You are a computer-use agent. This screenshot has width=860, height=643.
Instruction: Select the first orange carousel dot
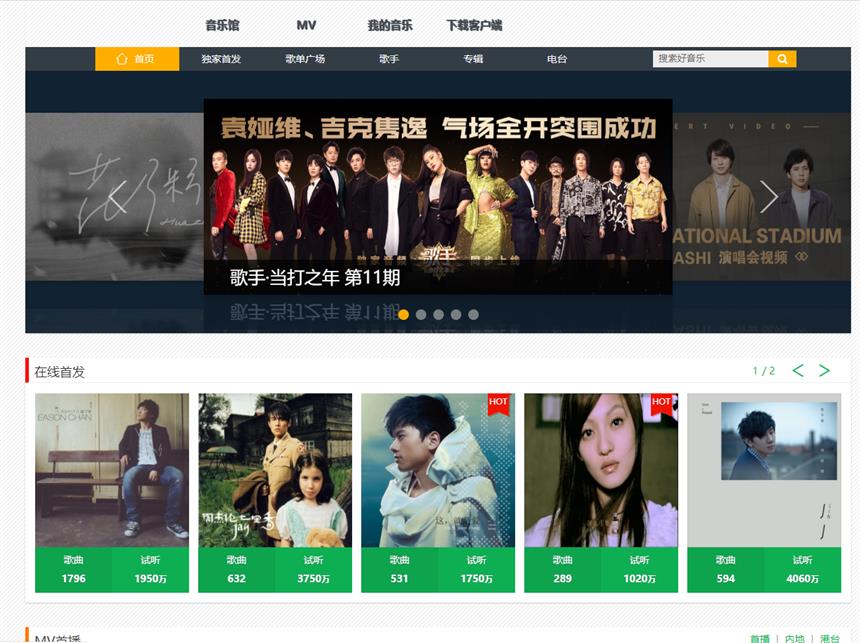tap(403, 314)
